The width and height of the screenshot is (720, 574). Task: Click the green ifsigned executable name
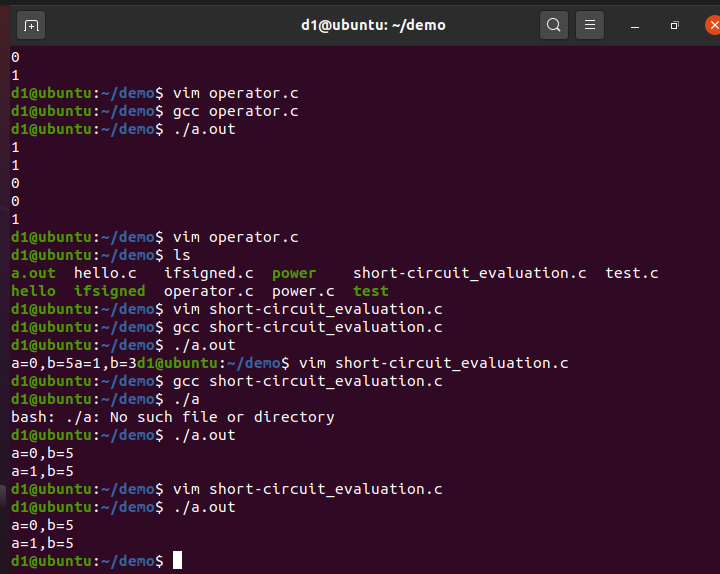tap(110, 292)
